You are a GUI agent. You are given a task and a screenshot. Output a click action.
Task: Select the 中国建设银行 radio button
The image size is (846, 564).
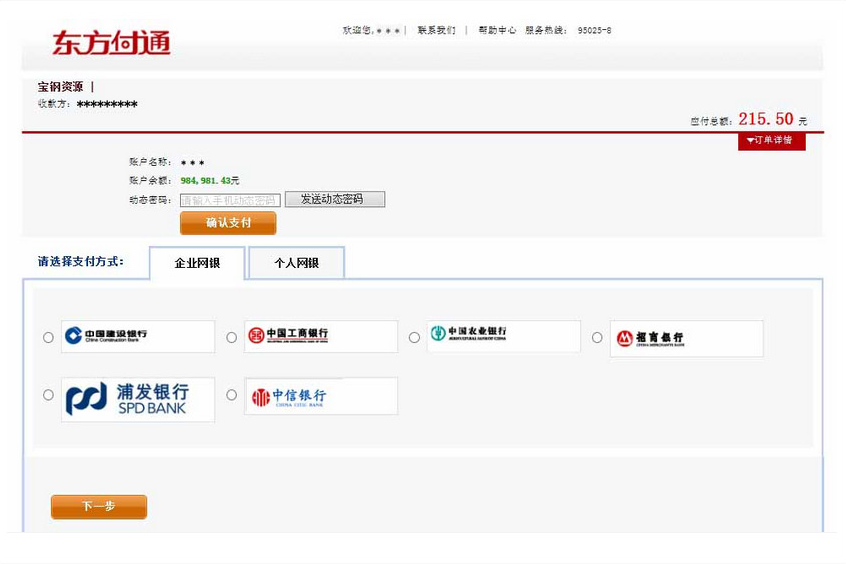[x=48, y=337]
